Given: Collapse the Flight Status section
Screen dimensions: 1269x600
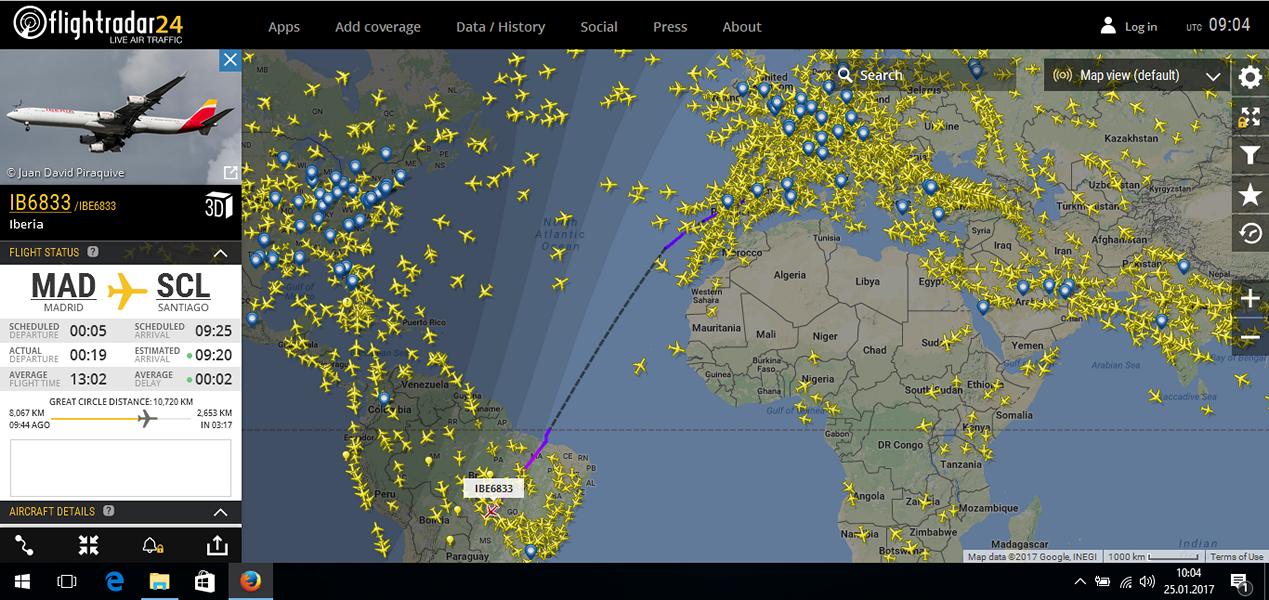Looking at the screenshot, I should click(221, 253).
